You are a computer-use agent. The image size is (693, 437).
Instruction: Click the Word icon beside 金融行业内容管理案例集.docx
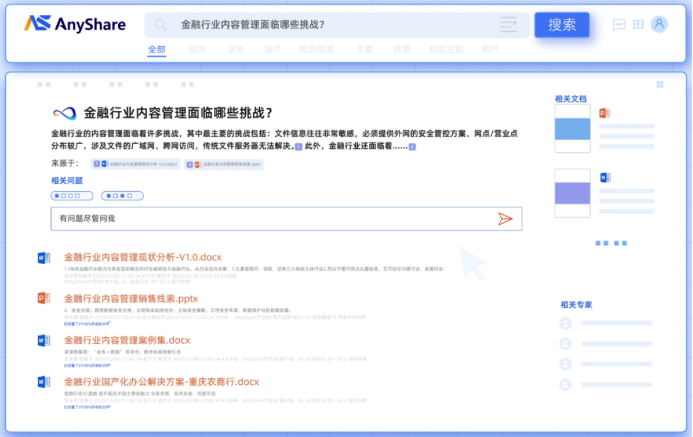(x=44, y=340)
